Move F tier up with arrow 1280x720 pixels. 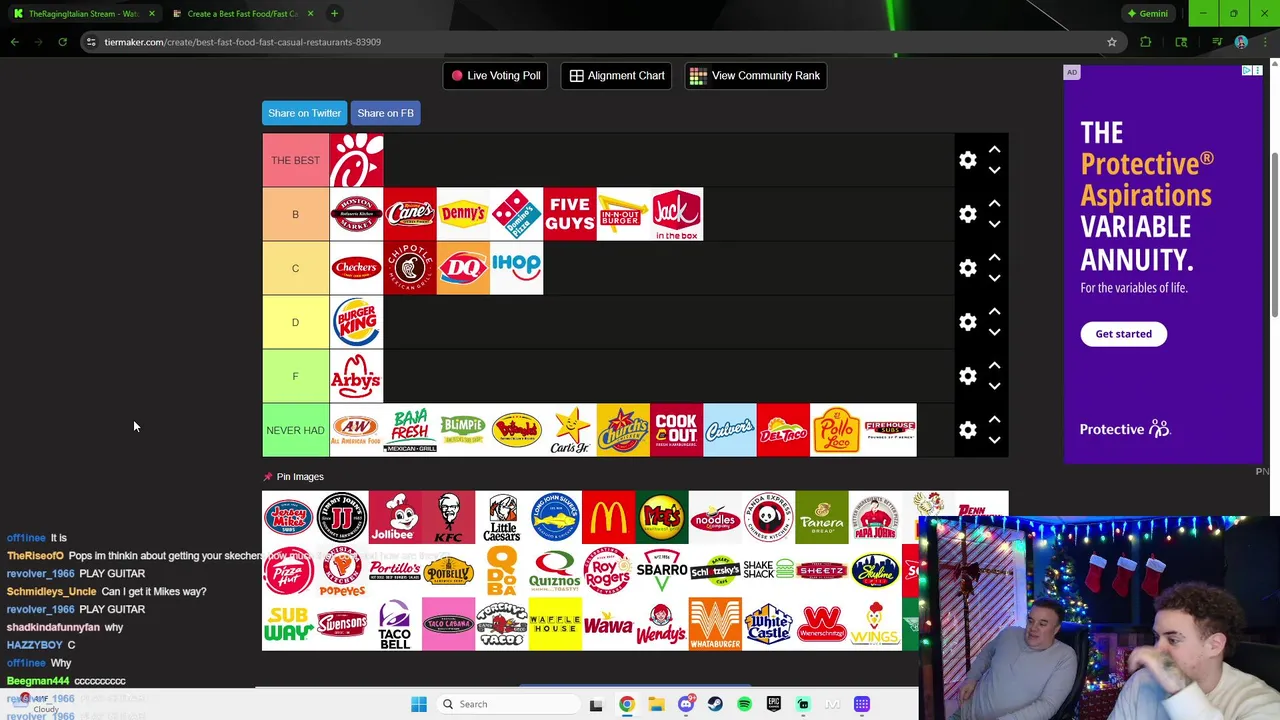click(x=994, y=365)
